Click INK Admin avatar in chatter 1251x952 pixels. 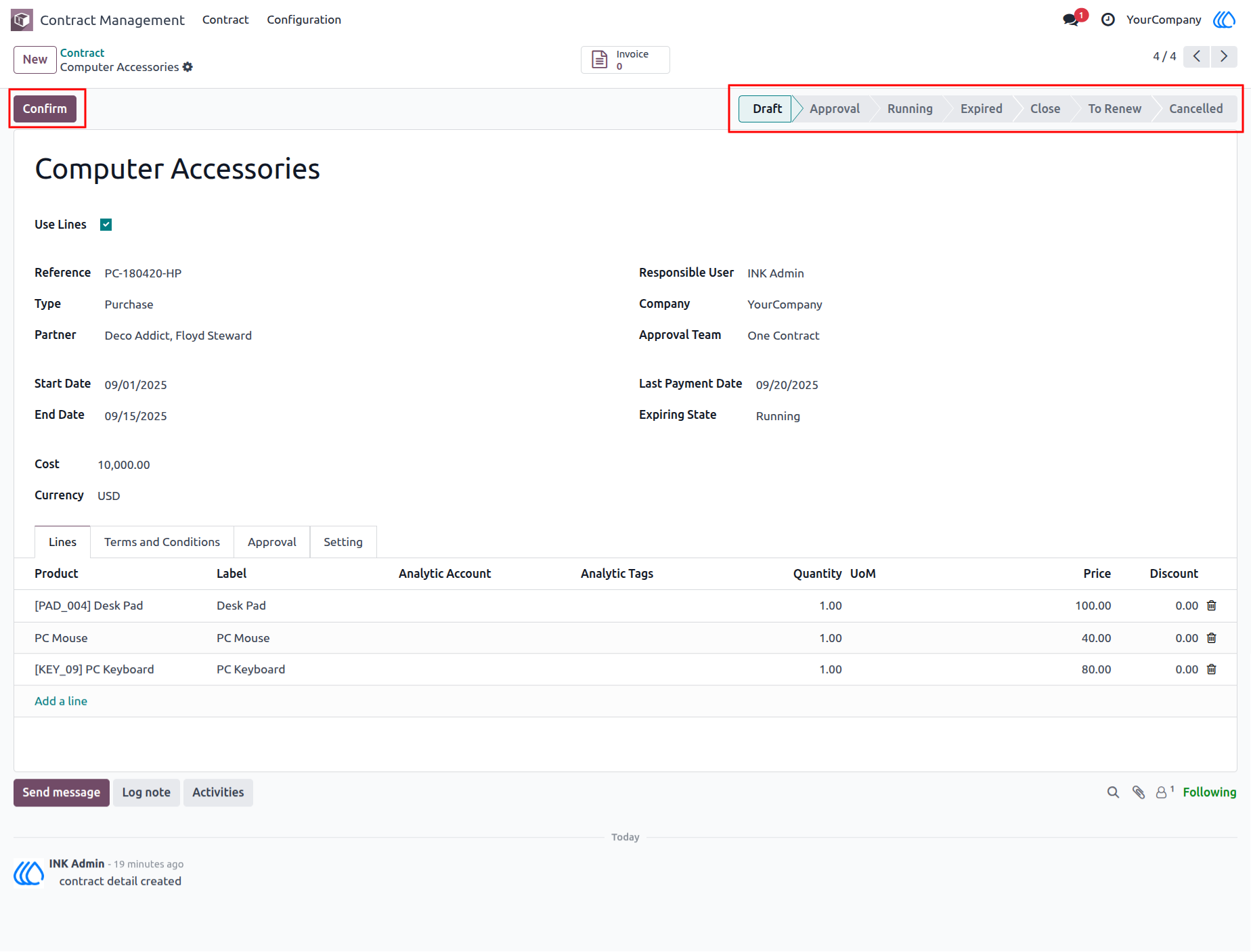point(29,873)
